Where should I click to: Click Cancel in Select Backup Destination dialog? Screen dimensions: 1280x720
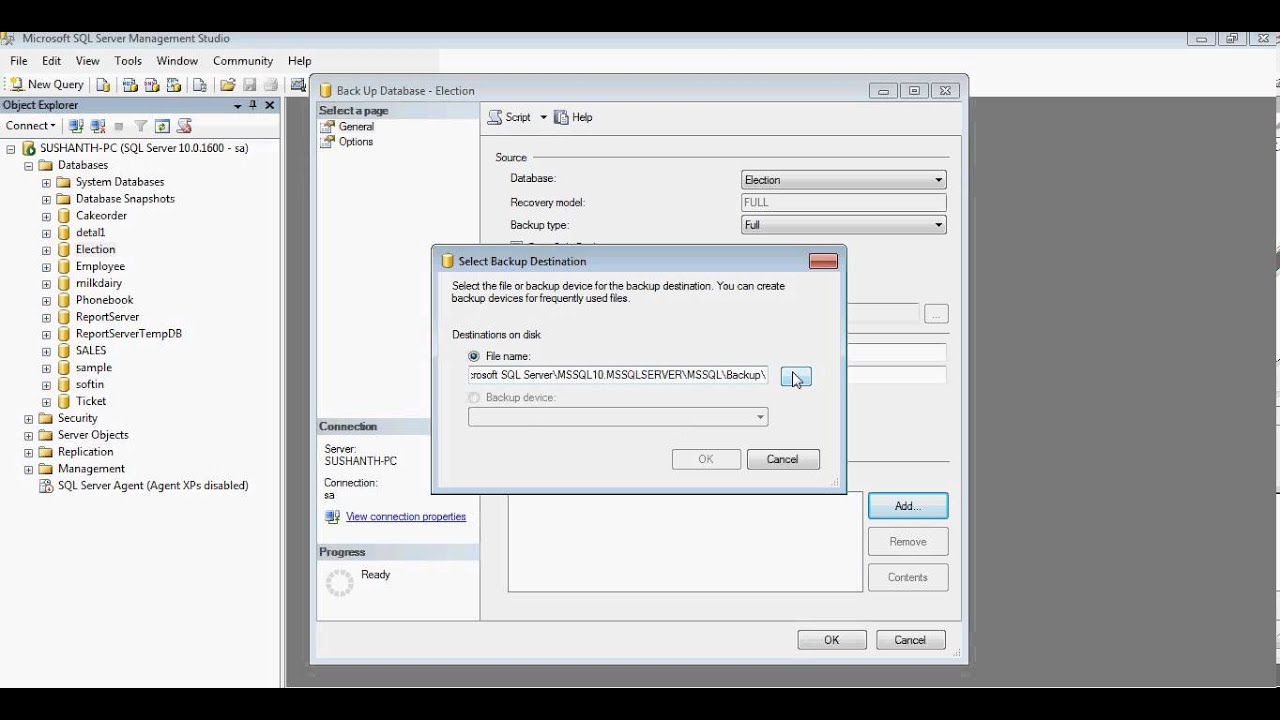coord(783,459)
